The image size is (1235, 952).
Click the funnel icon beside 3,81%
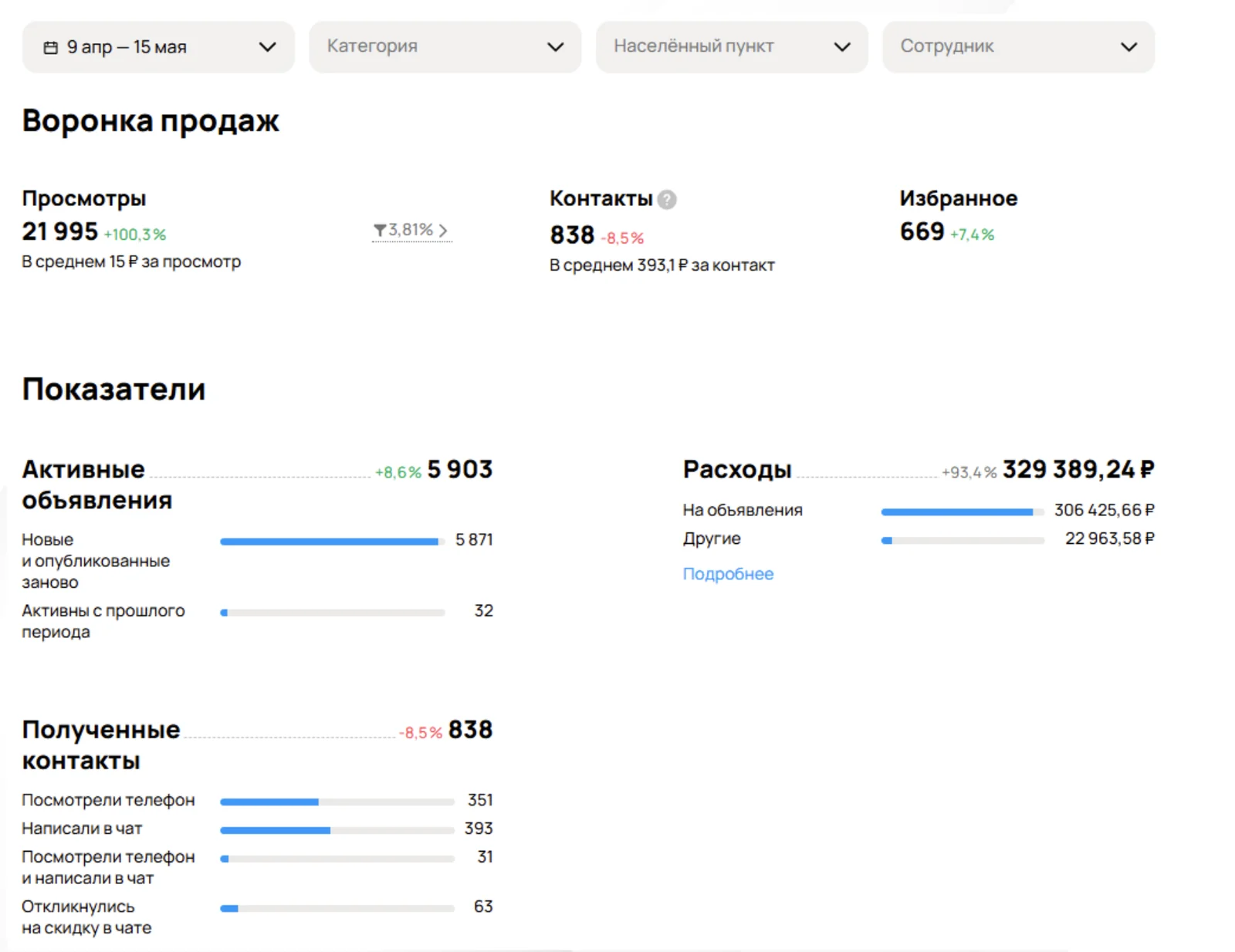click(x=380, y=231)
